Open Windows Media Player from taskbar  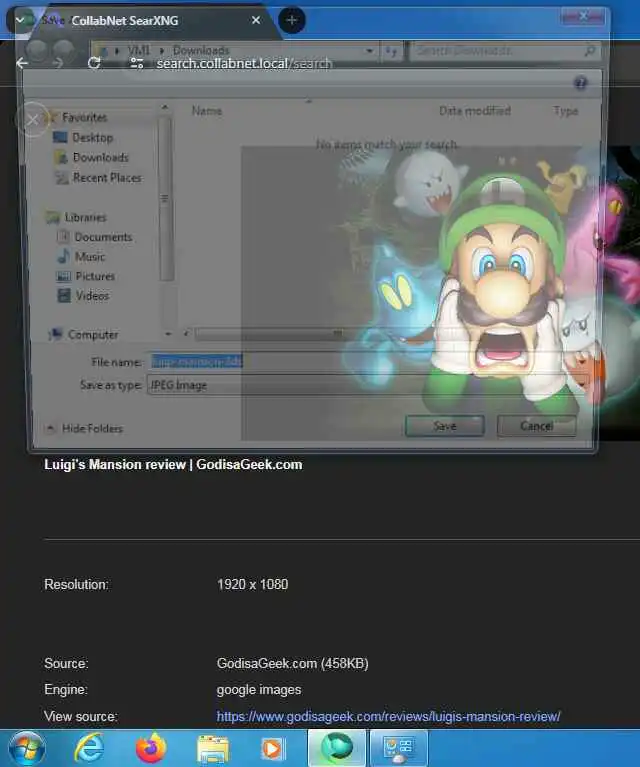(x=272, y=749)
